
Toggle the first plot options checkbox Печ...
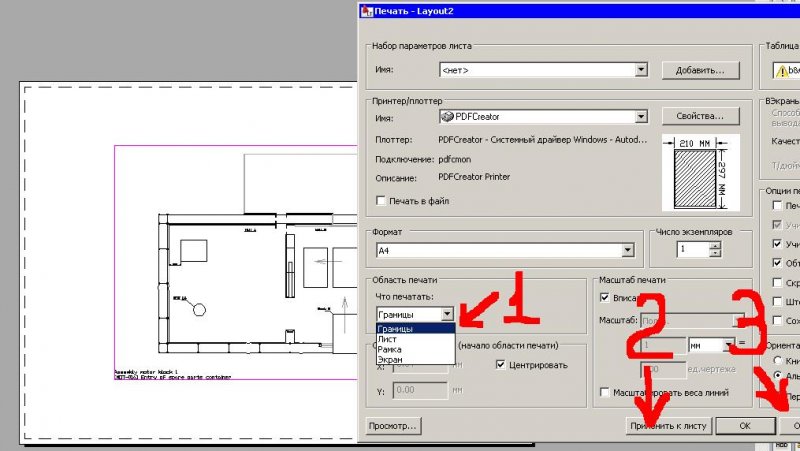tap(777, 205)
